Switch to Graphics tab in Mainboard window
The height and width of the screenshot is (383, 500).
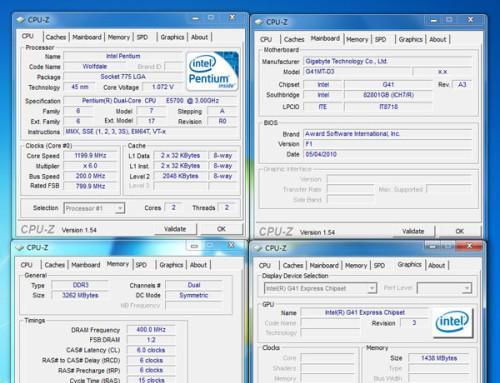[410, 39]
